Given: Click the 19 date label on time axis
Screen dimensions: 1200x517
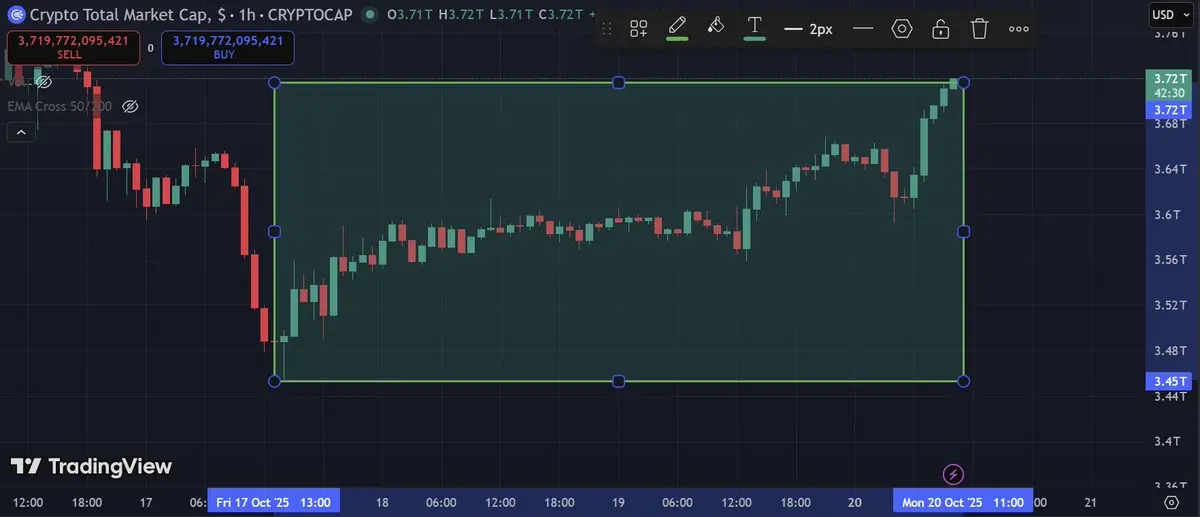Looking at the screenshot, I should coord(618,502).
